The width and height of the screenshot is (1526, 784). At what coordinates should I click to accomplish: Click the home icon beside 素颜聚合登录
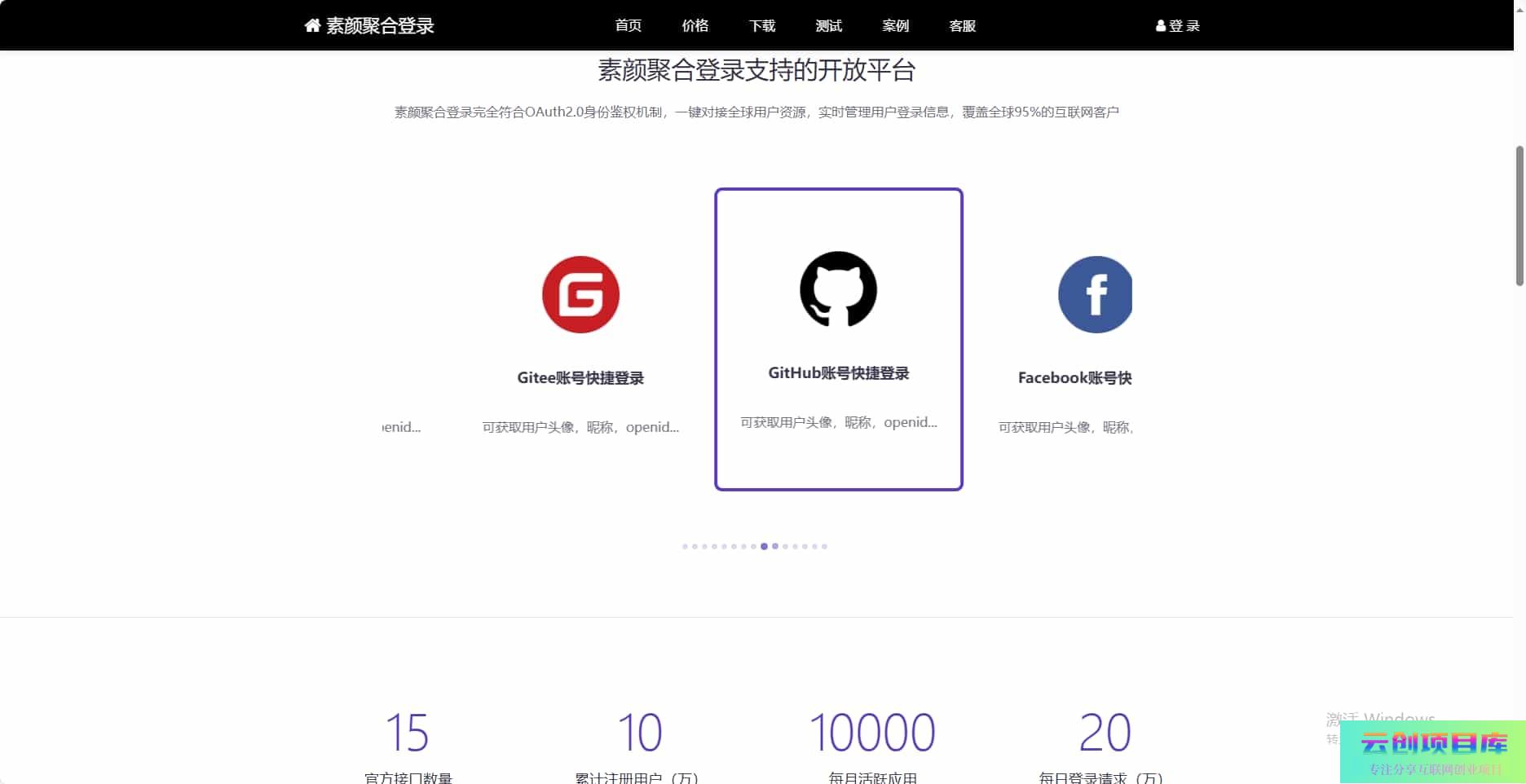click(x=312, y=26)
